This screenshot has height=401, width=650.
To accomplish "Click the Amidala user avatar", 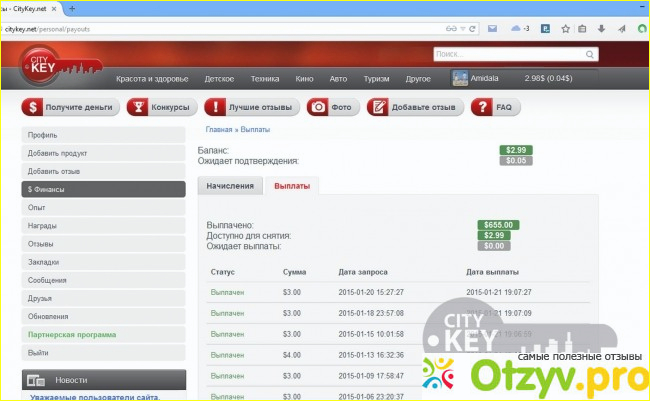I will (461, 78).
